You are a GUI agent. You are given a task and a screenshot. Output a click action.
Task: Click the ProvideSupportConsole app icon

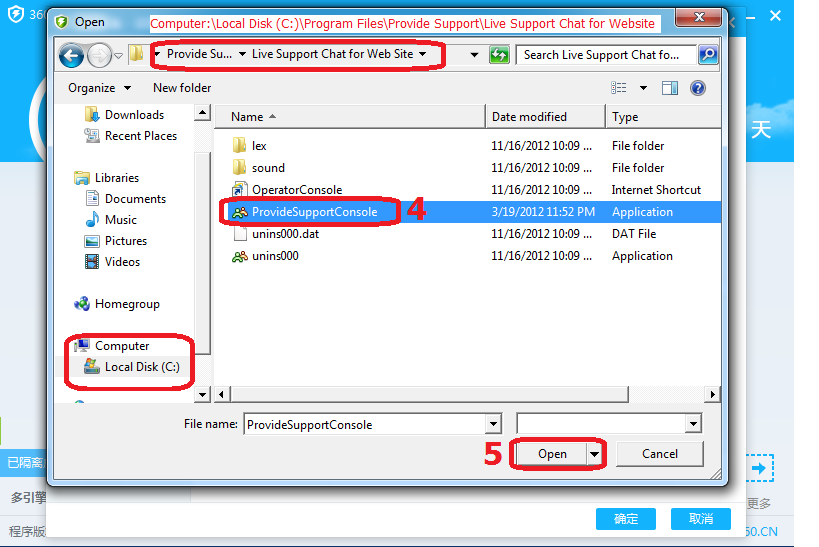click(x=240, y=212)
